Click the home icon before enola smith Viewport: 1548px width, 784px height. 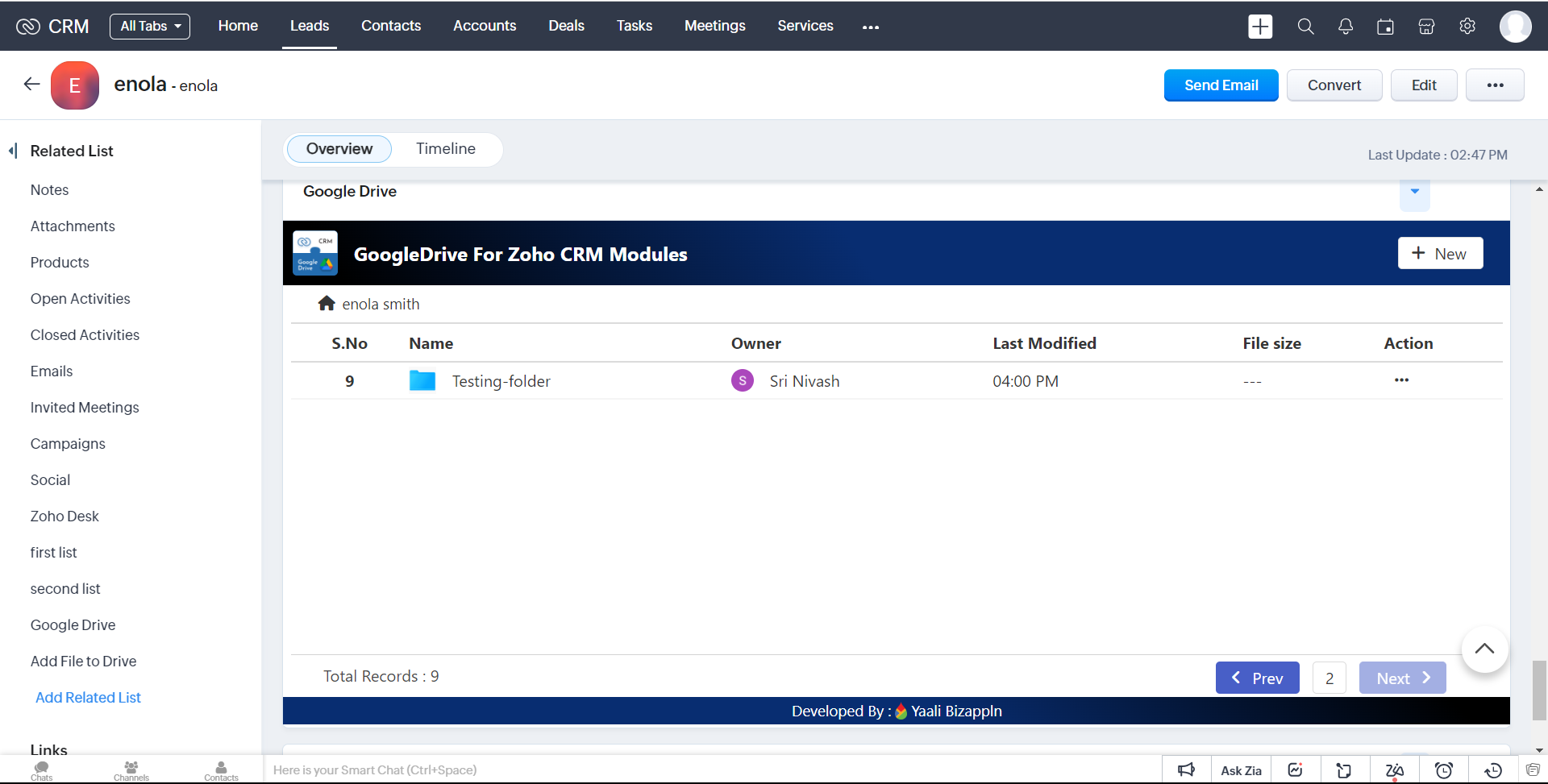327,304
